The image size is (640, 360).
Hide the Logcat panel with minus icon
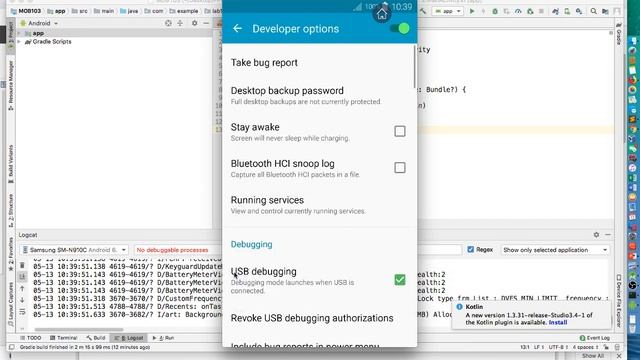click(x=608, y=235)
